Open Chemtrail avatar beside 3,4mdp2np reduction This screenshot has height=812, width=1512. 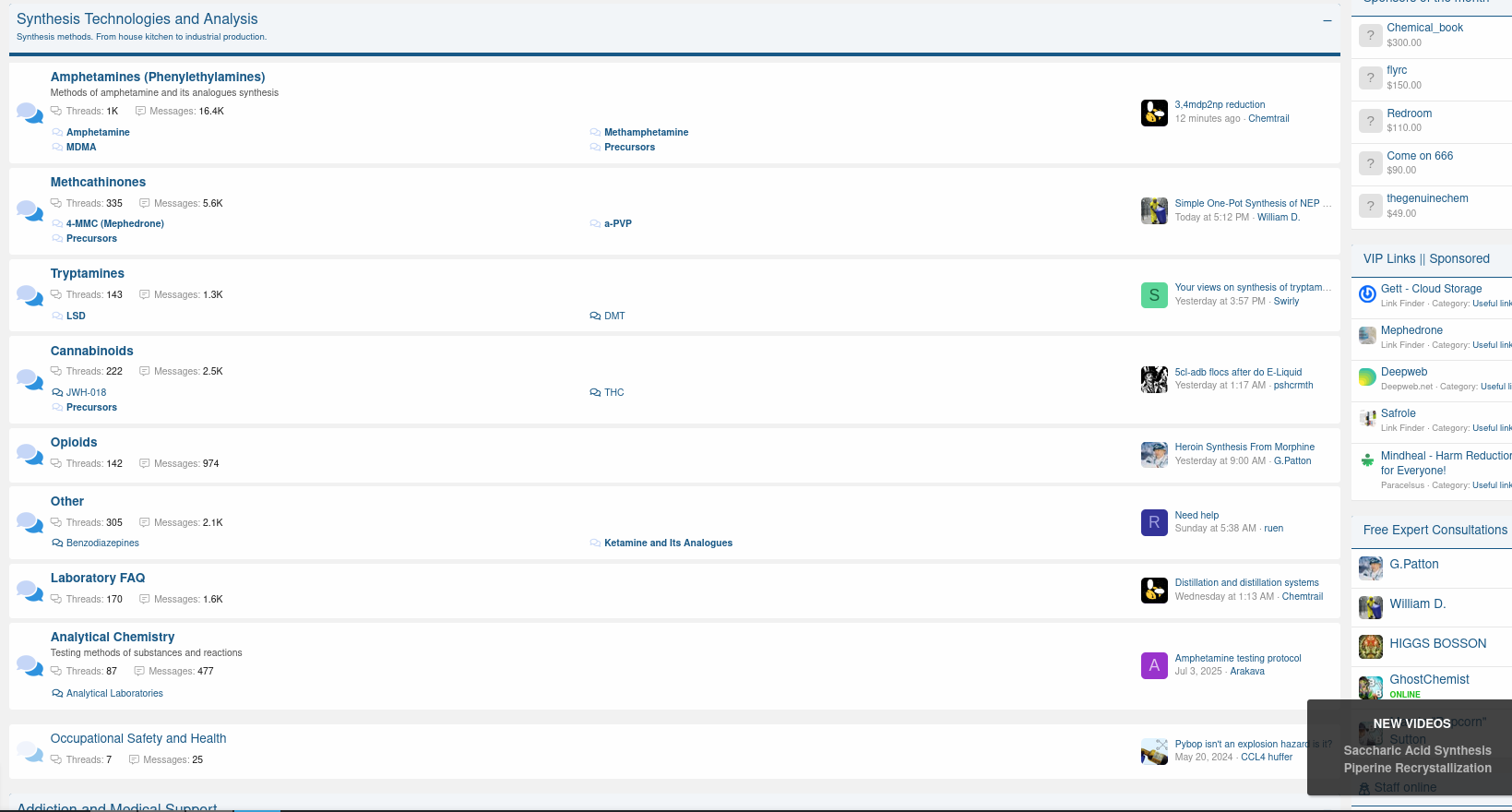coord(1154,113)
